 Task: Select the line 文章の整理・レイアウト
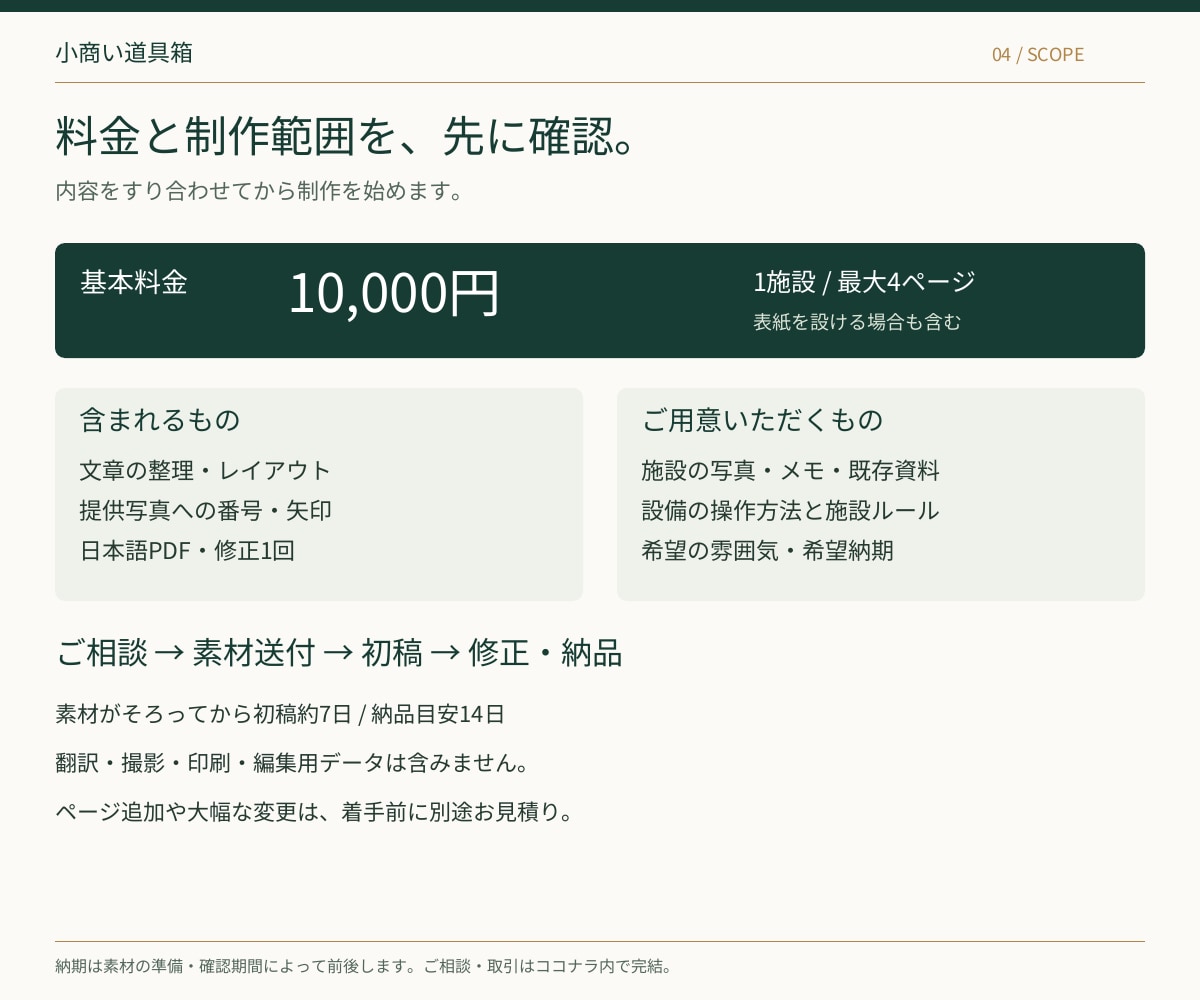[x=205, y=470]
